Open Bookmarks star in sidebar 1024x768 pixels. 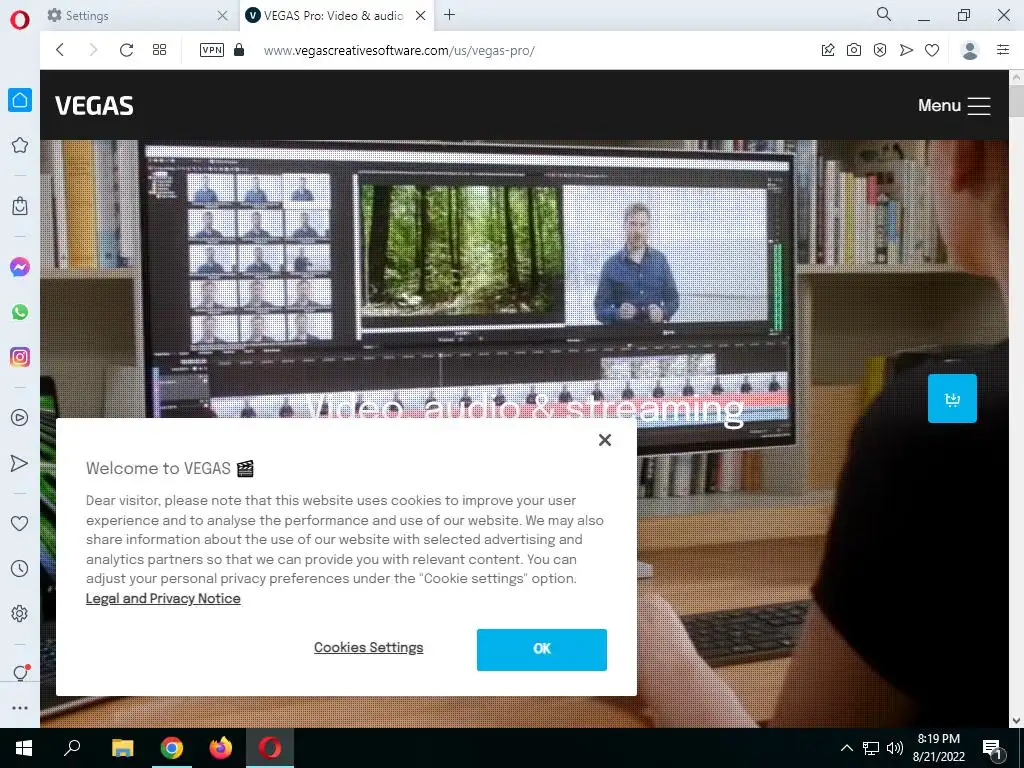[20, 145]
